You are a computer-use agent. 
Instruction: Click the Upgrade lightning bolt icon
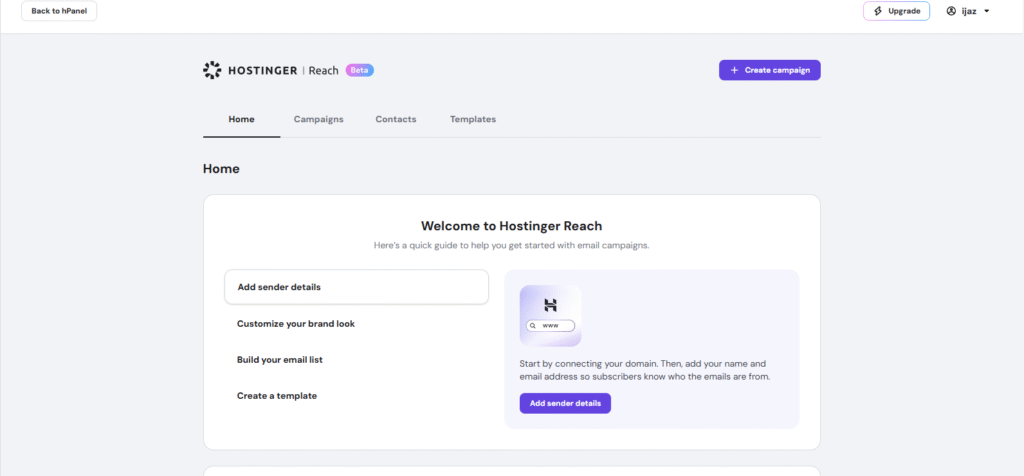[878, 11]
